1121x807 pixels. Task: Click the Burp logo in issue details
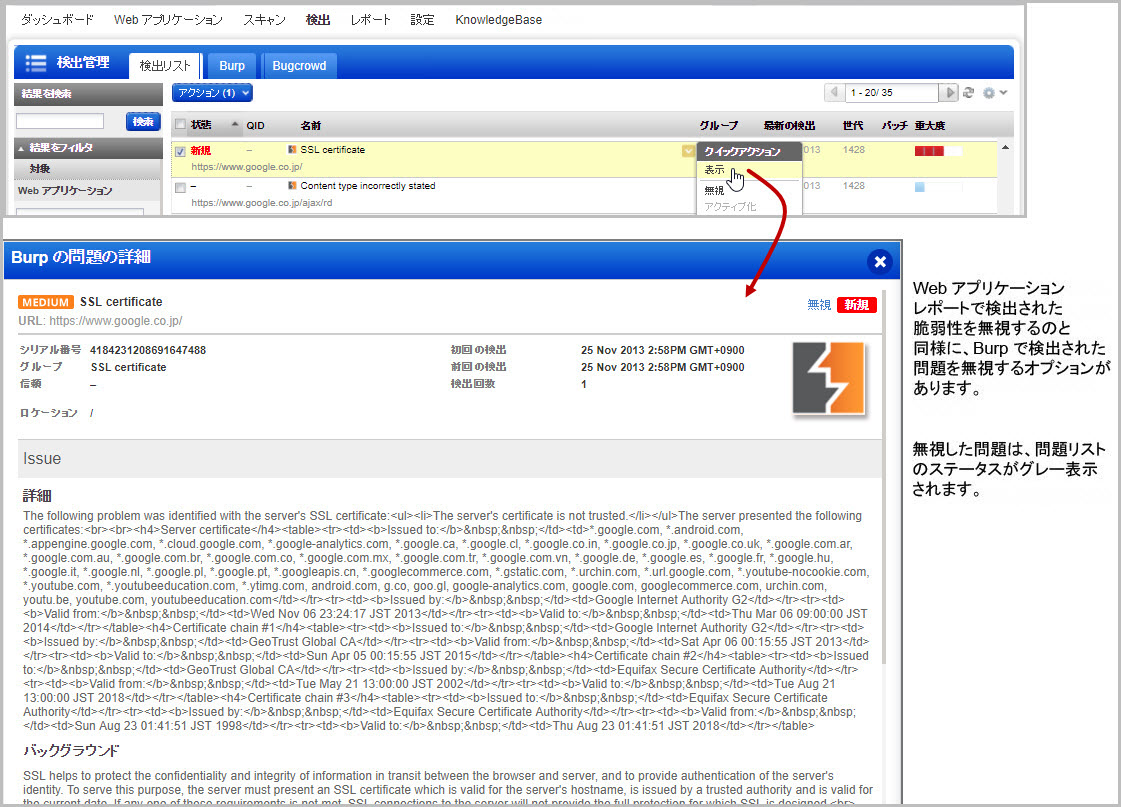(x=829, y=378)
